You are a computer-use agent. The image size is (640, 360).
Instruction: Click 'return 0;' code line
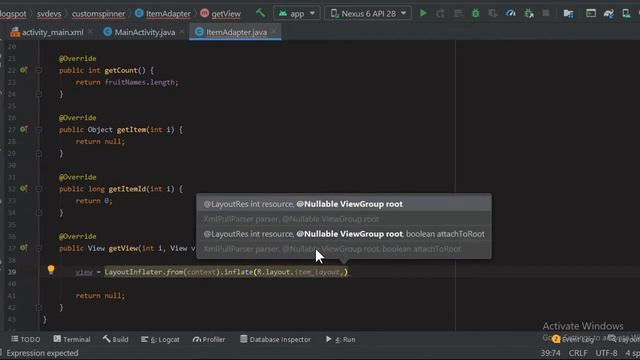pyautogui.click(x=94, y=201)
